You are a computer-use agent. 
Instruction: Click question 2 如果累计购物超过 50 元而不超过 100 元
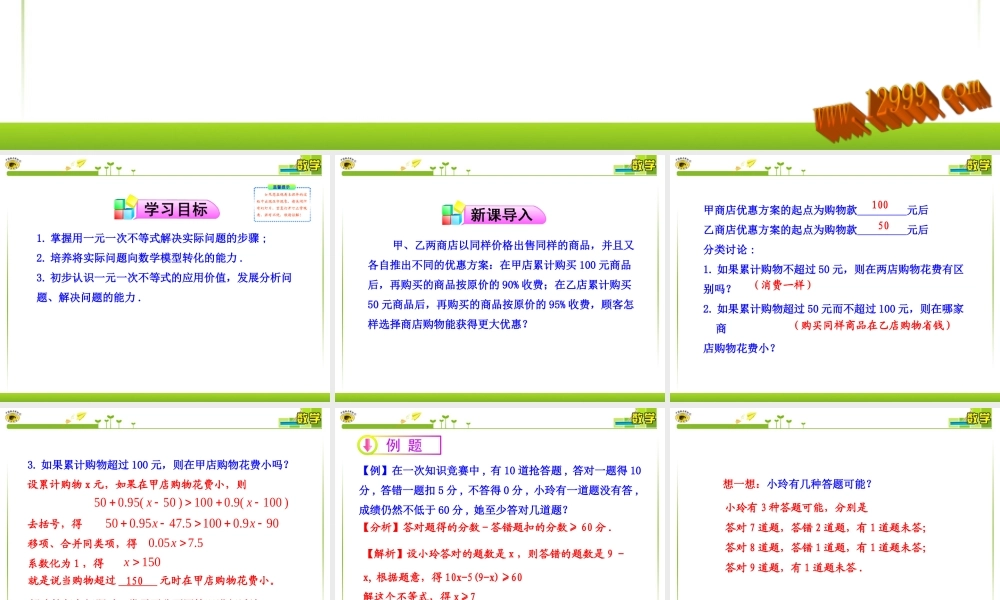833,309
